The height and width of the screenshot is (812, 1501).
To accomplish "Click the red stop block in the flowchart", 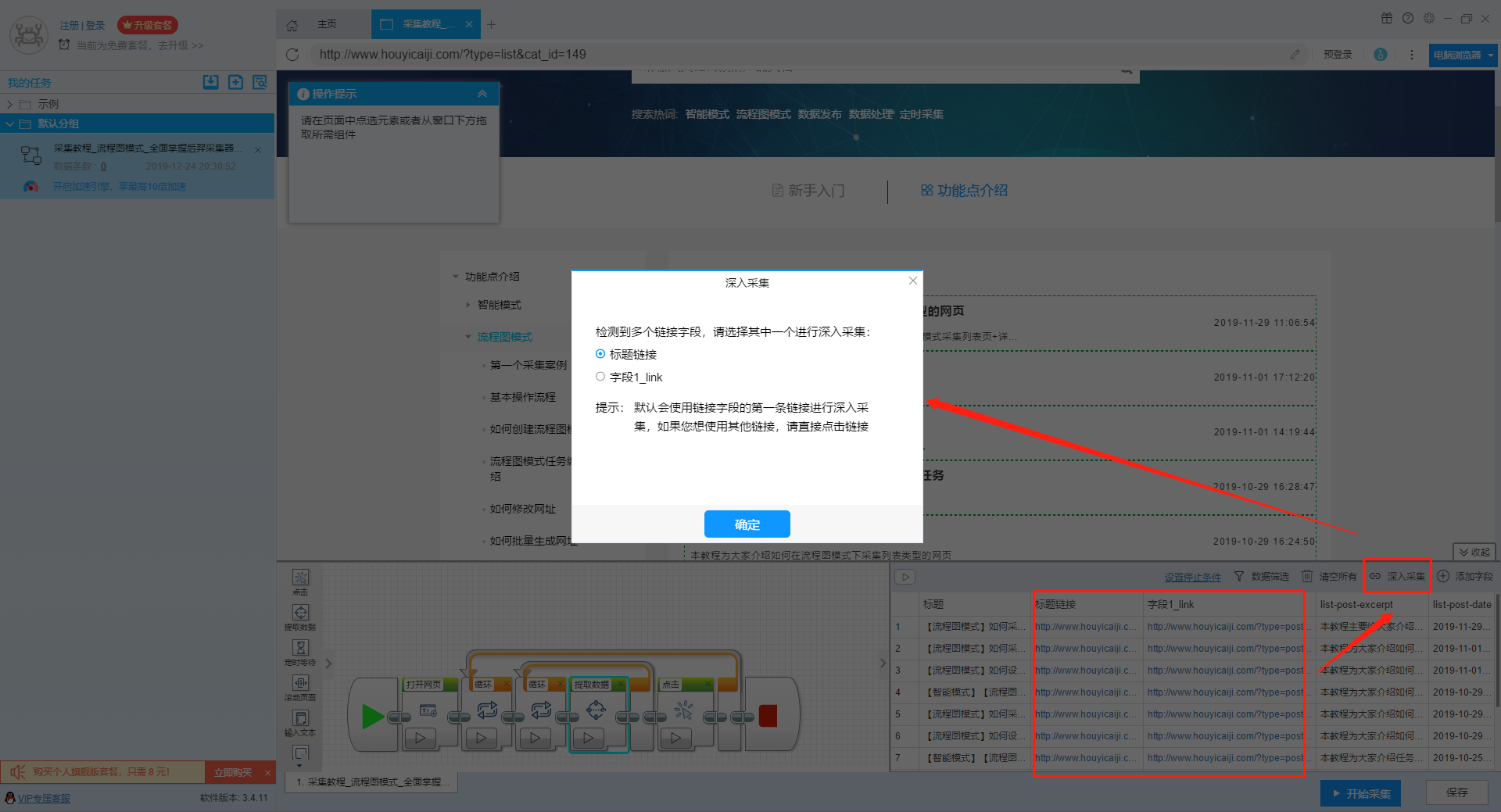I will (768, 716).
